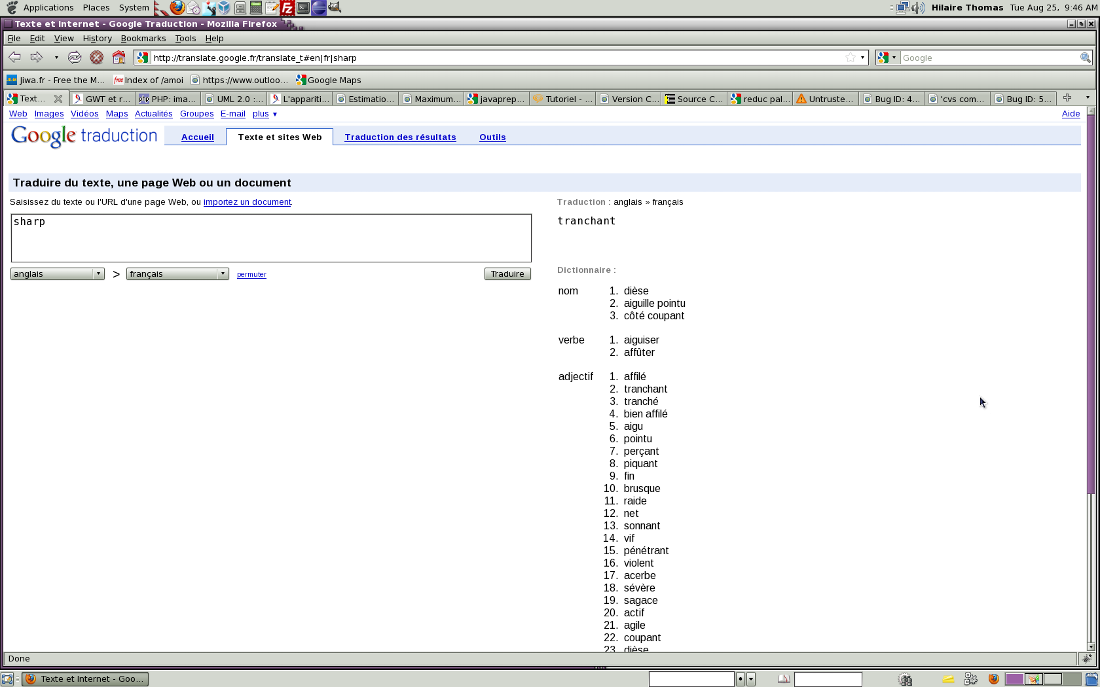Open the back/forward history dropdown arrow
Viewport: 1100px width, 687px height.
point(56,58)
